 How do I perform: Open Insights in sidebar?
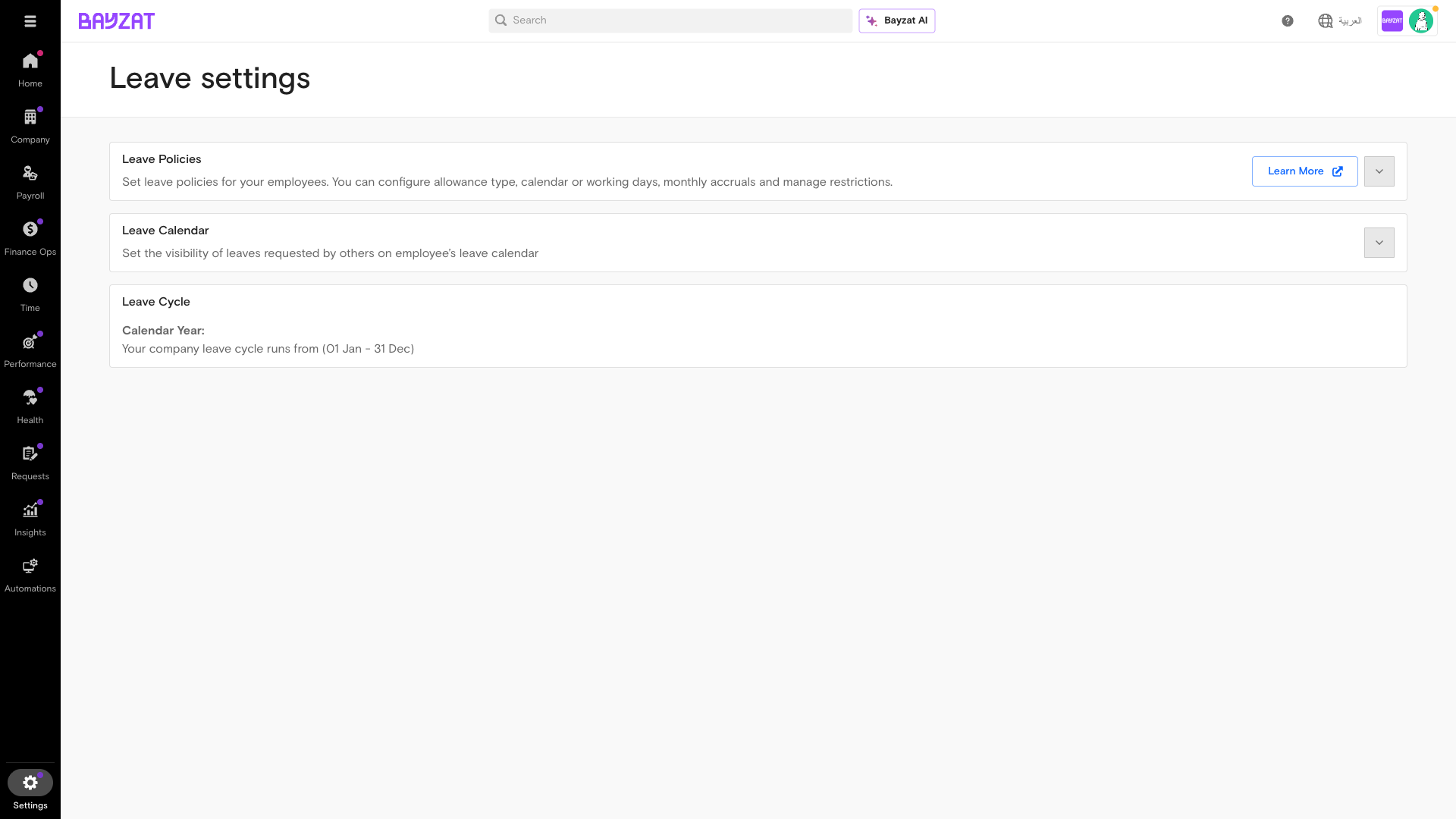point(30,519)
